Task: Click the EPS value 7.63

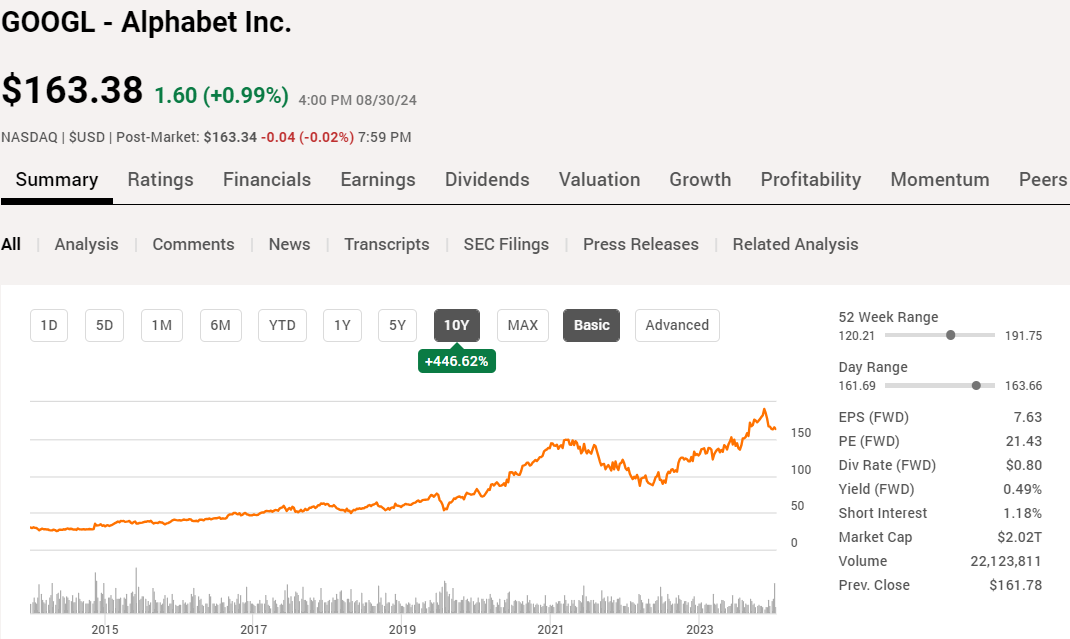Action: coord(1028,417)
